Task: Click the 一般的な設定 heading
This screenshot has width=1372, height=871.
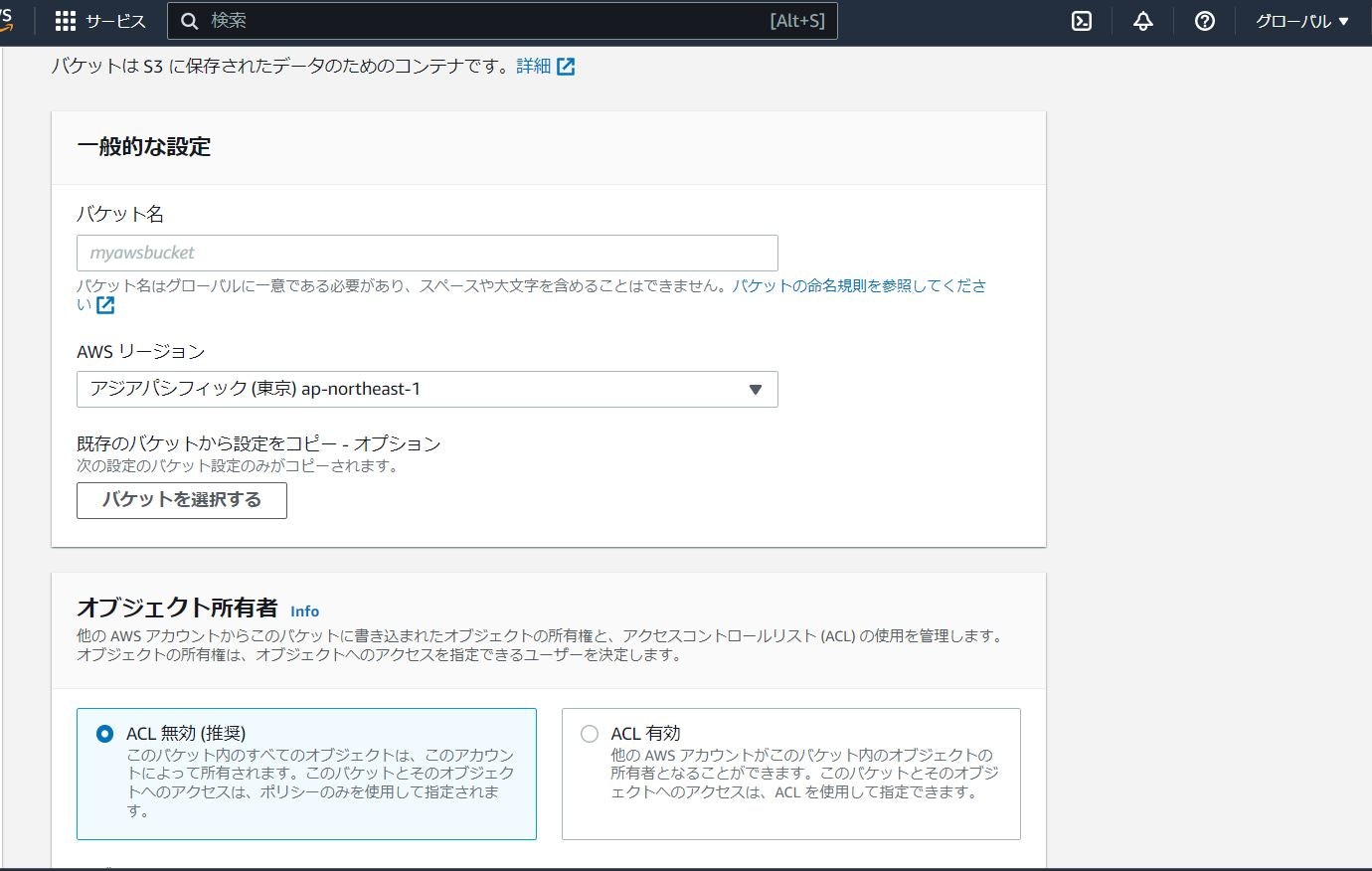Action: pyautogui.click(x=144, y=147)
